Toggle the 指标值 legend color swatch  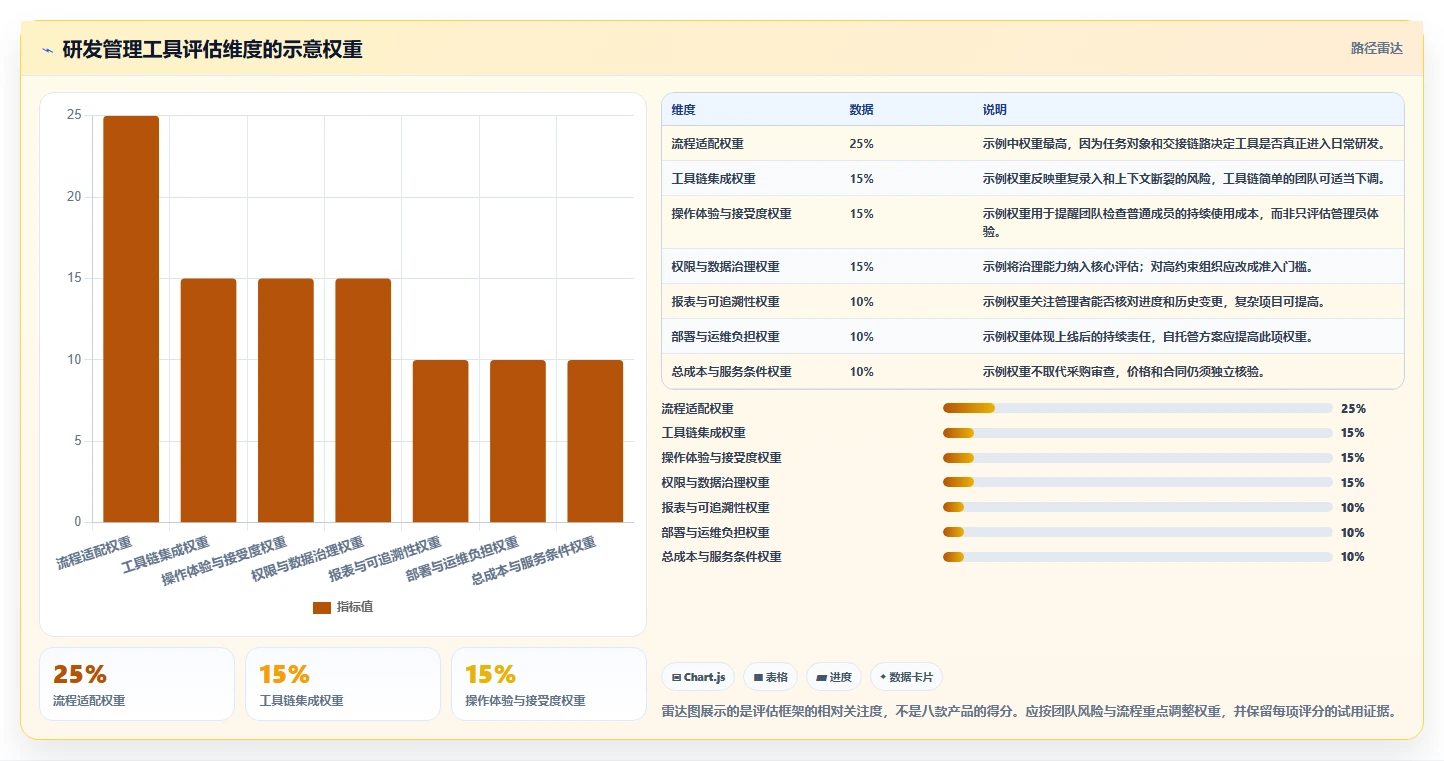(322, 607)
